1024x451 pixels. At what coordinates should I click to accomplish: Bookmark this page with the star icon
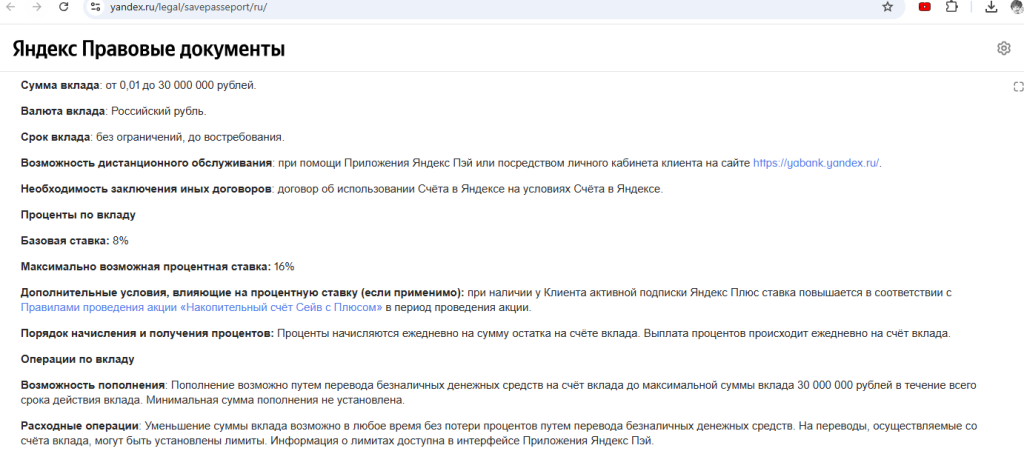click(x=887, y=7)
